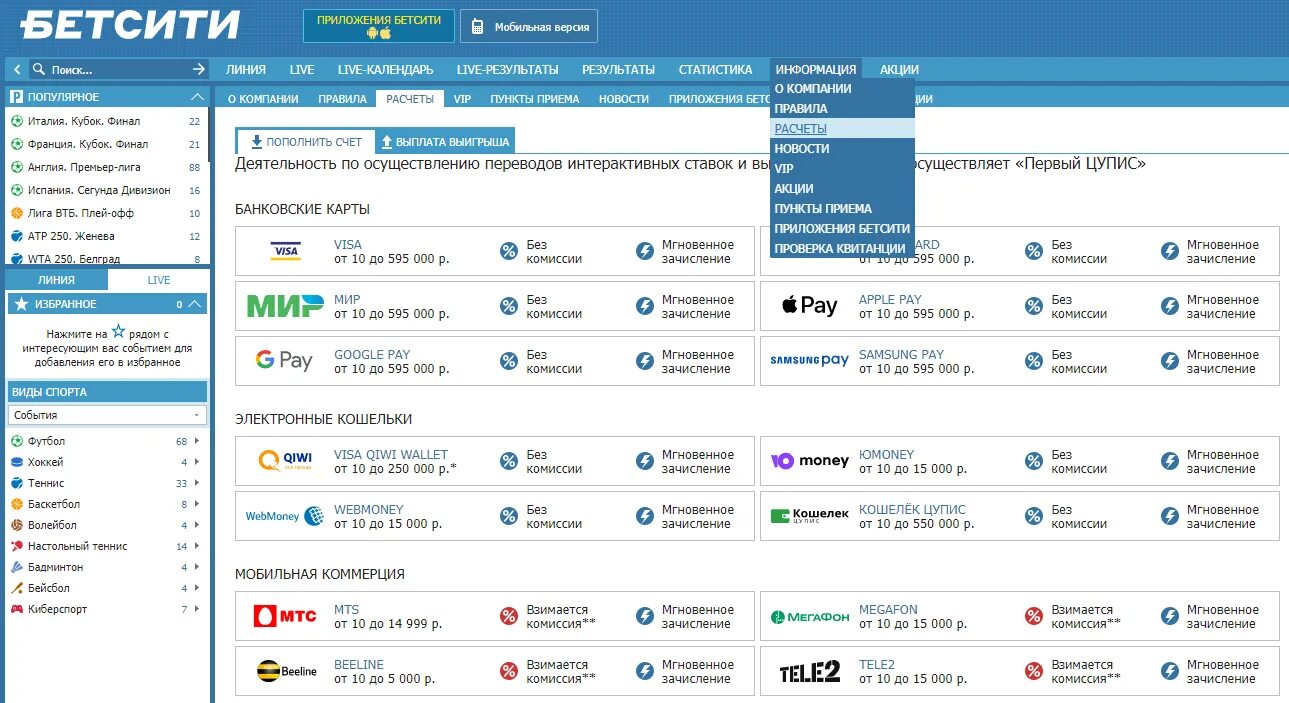Select РАСЧЕТЫ in Информация dropdown
The width and height of the screenshot is (1289, 703).
pyautogui.click(x=842, y=128)
